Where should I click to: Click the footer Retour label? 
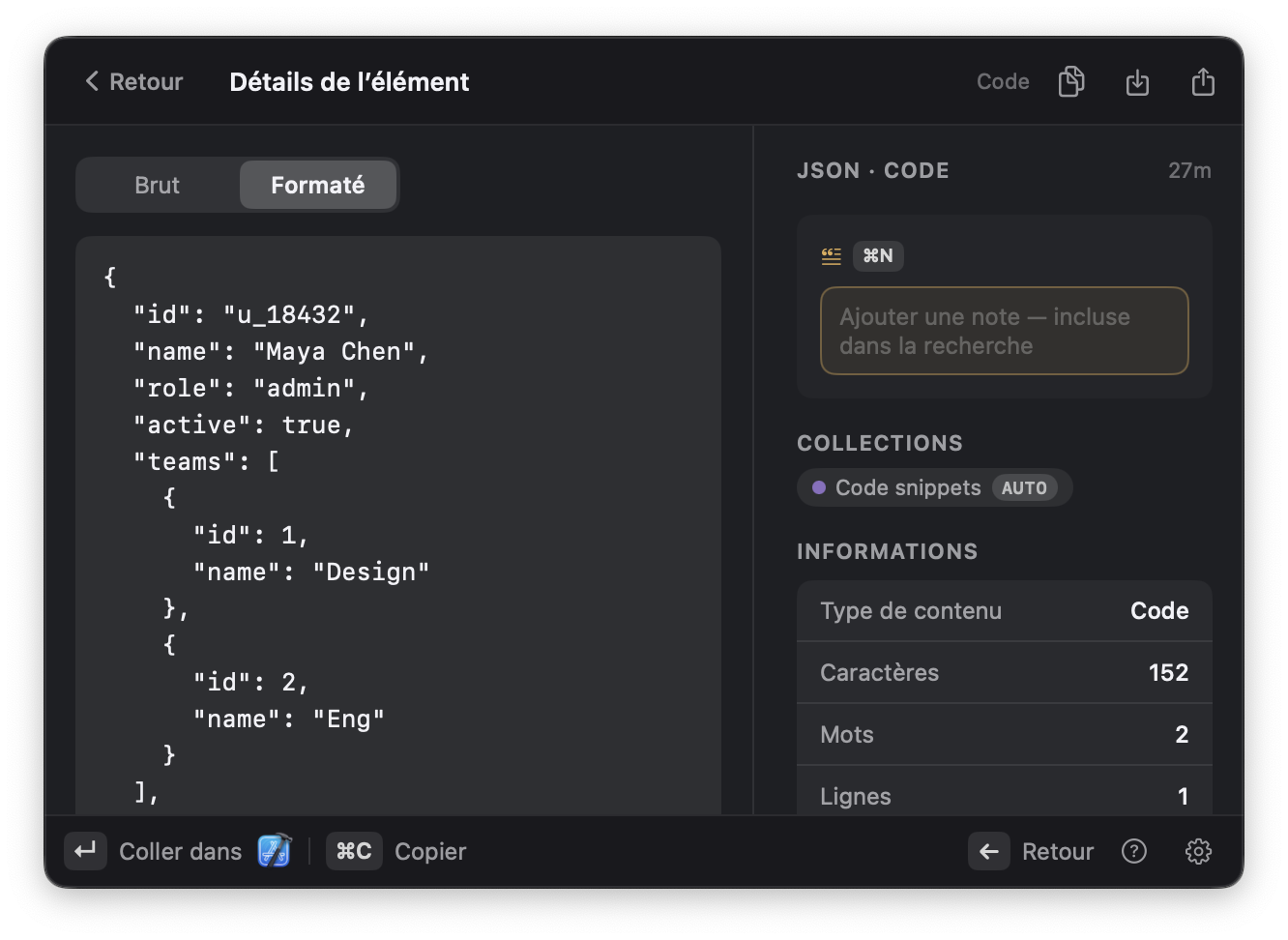pyautogui.click(x=1058, y=851)
